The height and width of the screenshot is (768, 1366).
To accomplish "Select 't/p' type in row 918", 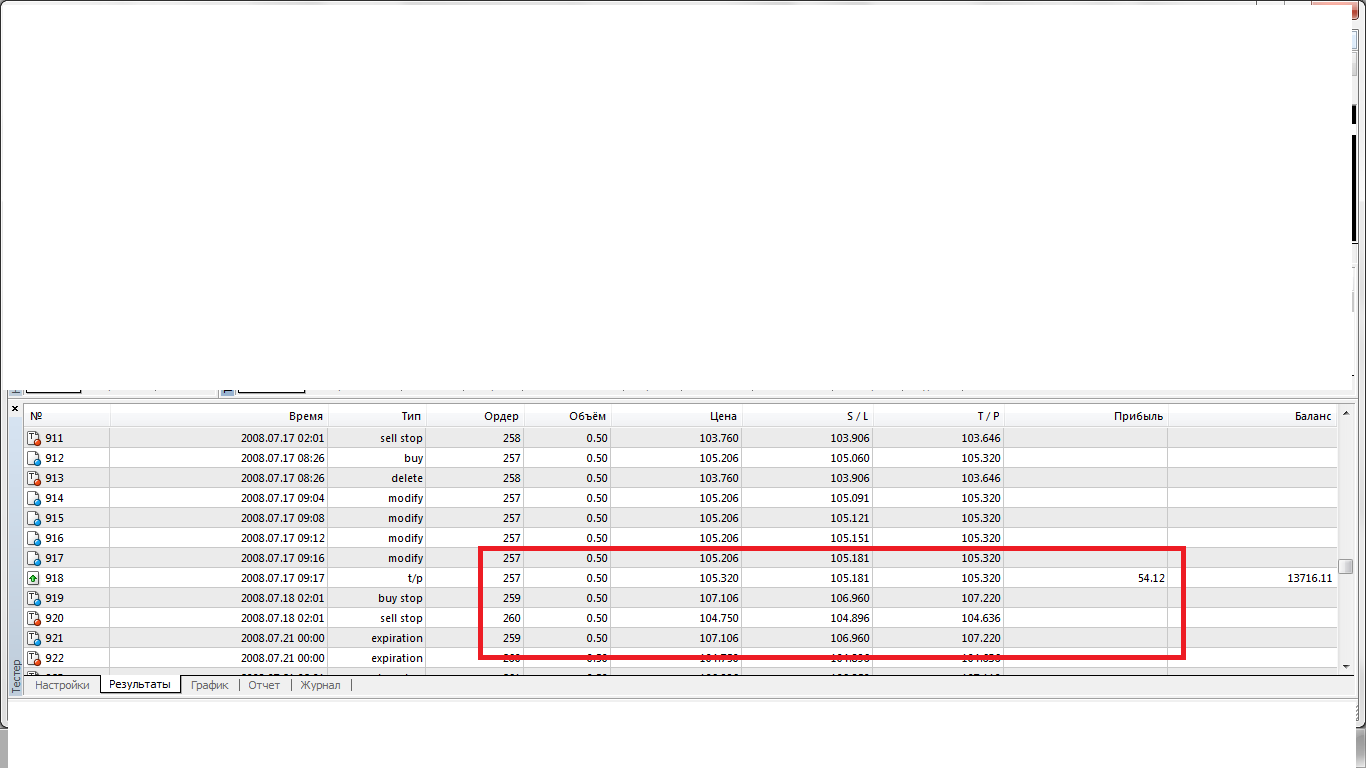I will [x=414, y=578].
